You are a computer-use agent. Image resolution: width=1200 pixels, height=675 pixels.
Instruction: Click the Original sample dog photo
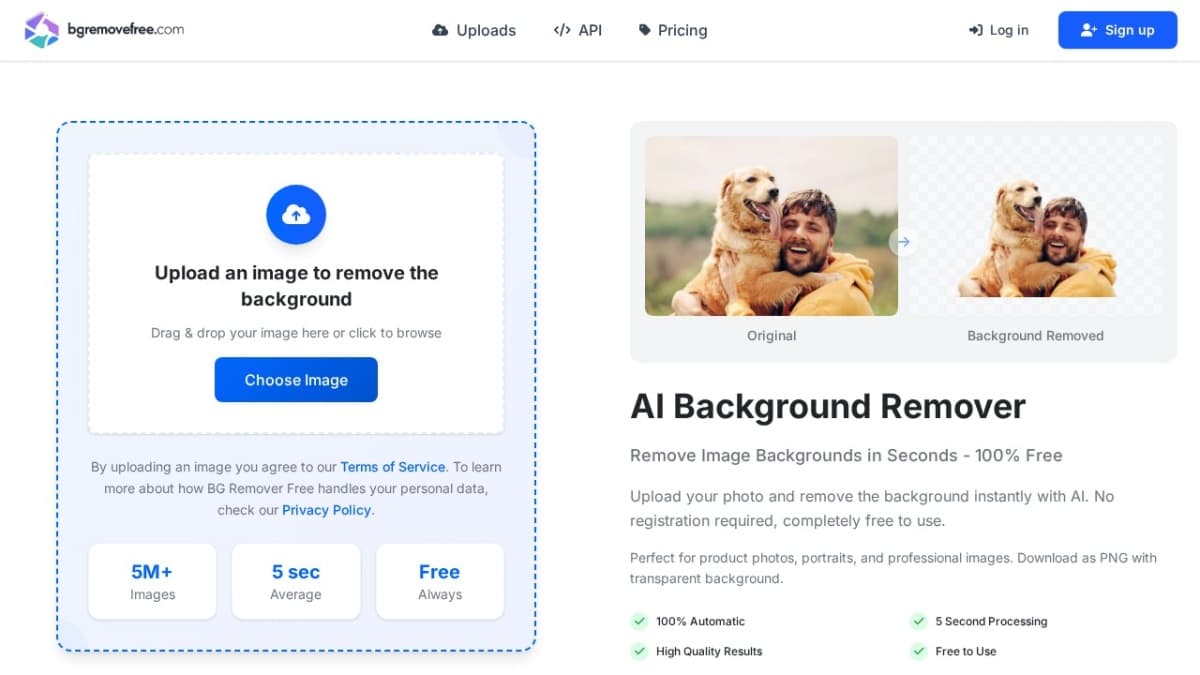(771, 226)
